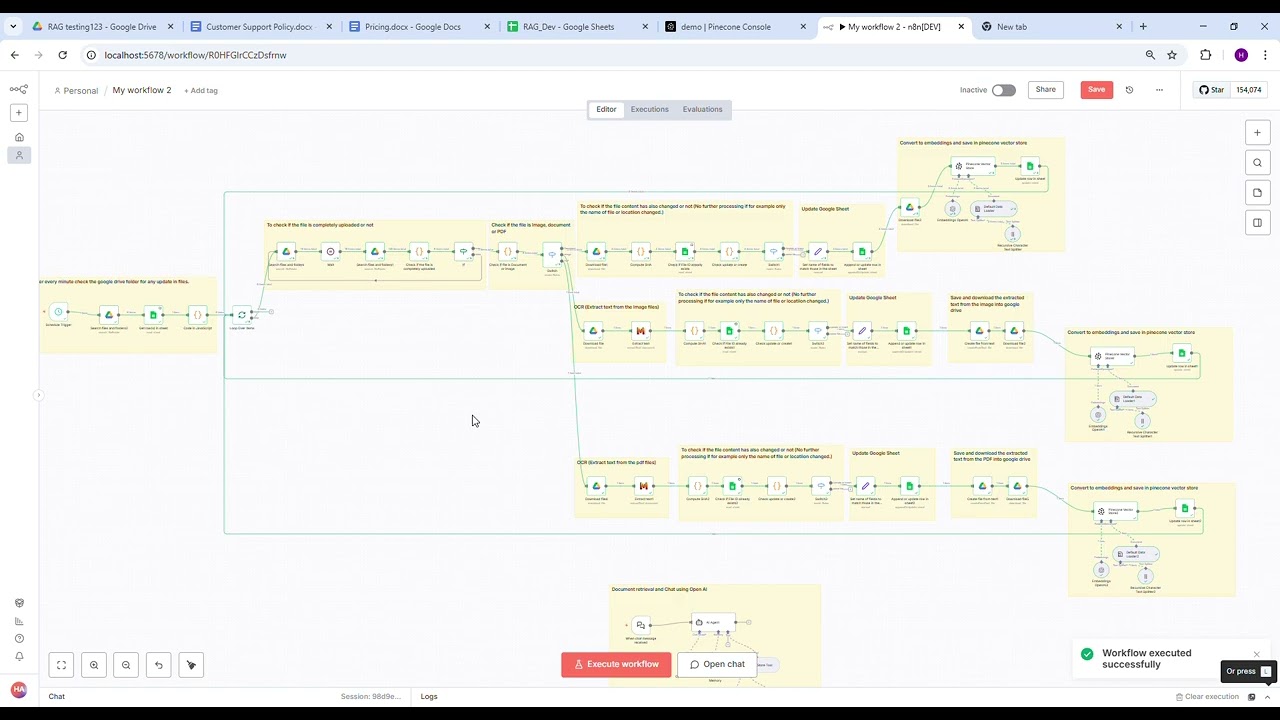
Task: Go to the Home overview icon
Action: coord(19,137)
